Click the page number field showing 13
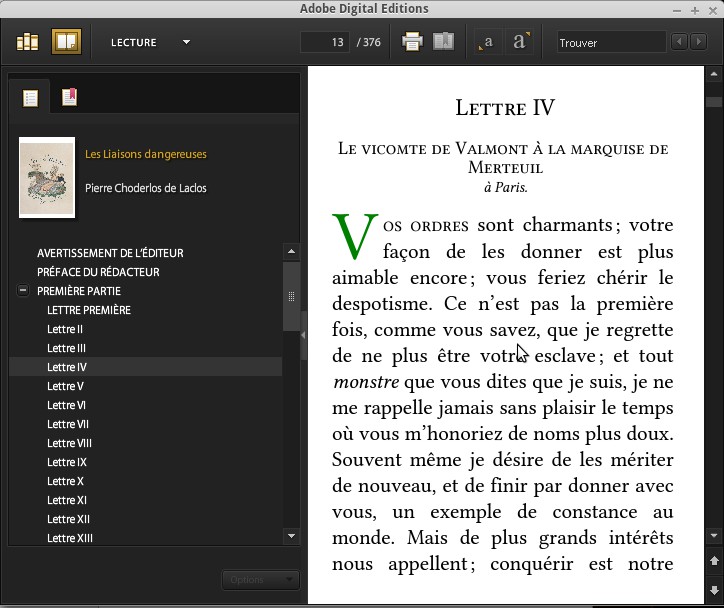The width and height of the screenshot is (724, 608). pos(325,42)
